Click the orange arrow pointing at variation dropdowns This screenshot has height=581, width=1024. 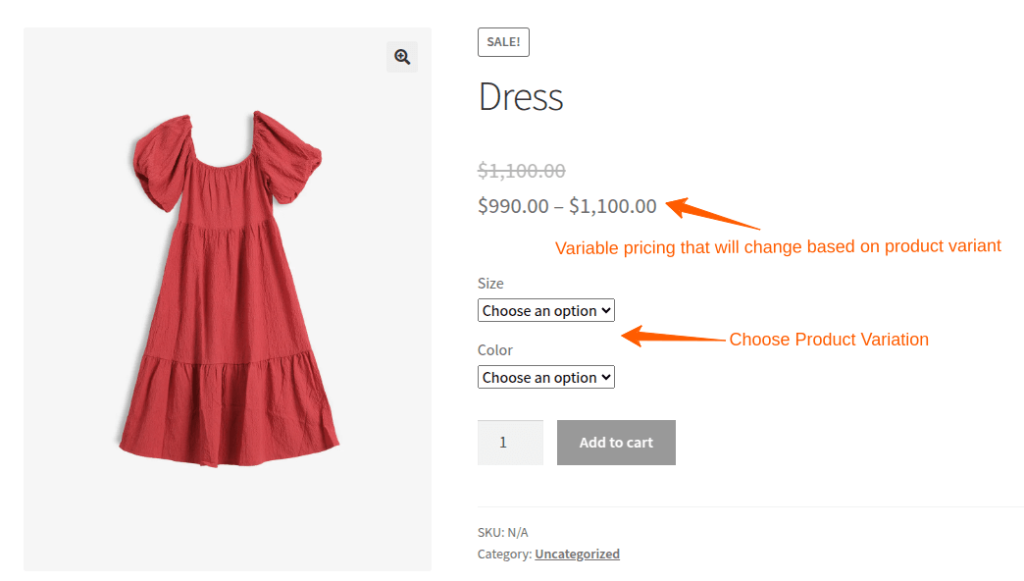tap(673, 336)
